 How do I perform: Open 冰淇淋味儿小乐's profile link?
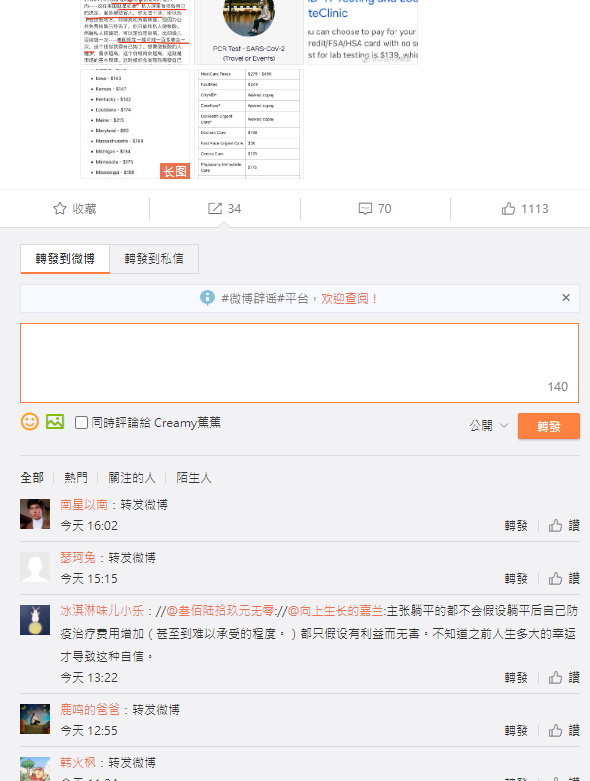point(102,611)
